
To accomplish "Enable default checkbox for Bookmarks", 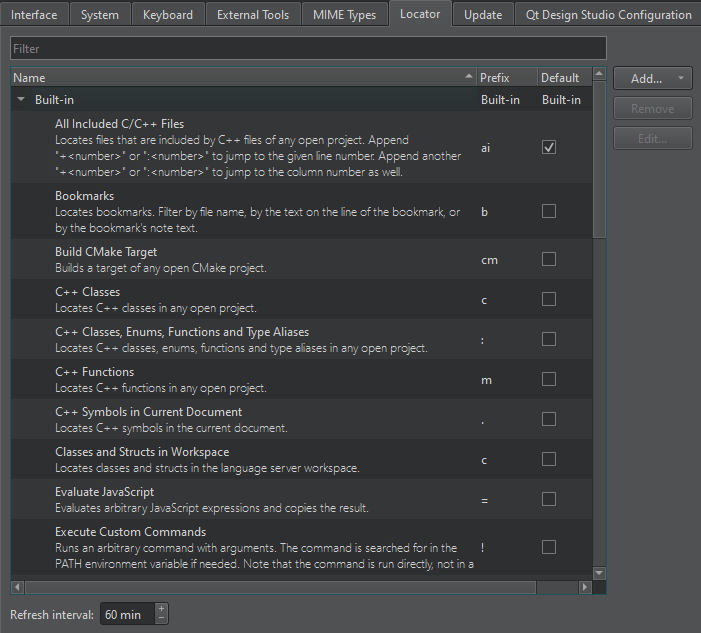I will 549,211.
